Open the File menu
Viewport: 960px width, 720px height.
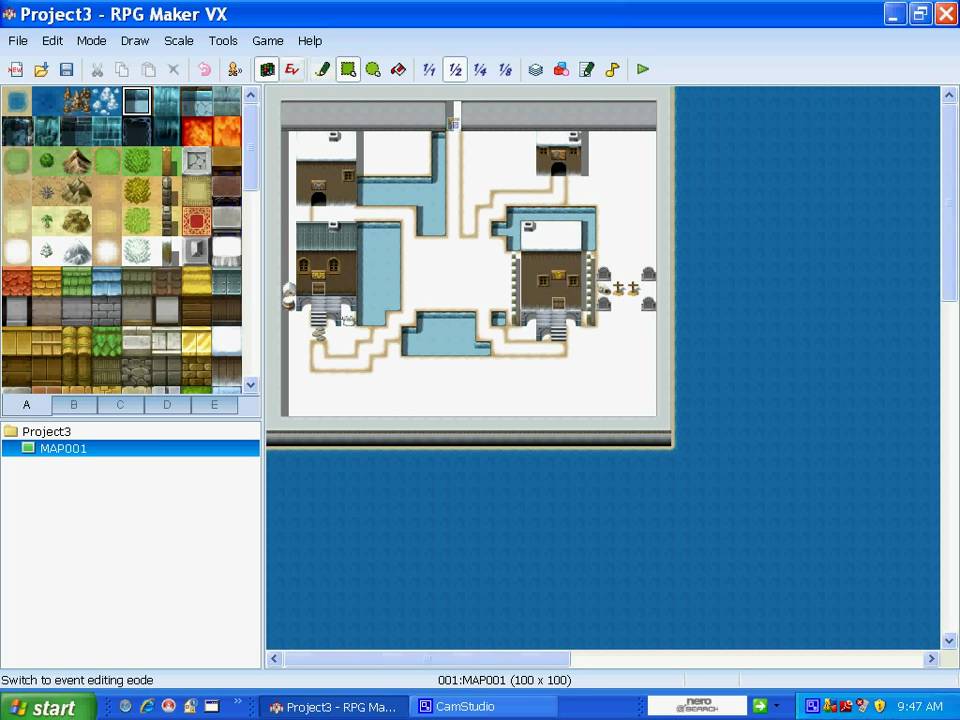point(18,41)
